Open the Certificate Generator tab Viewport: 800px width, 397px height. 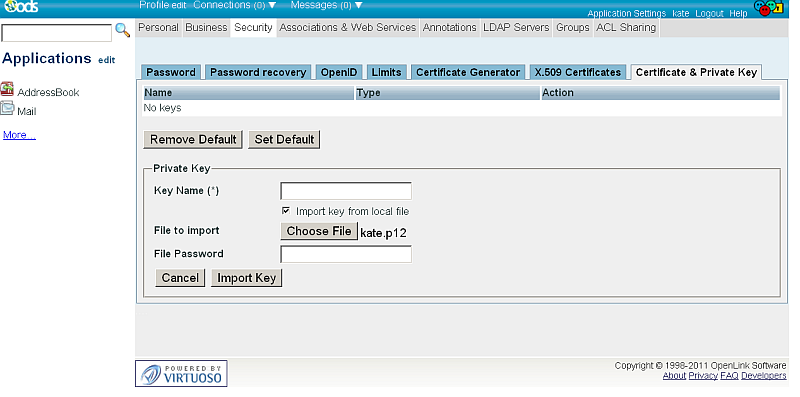[468, 72]
